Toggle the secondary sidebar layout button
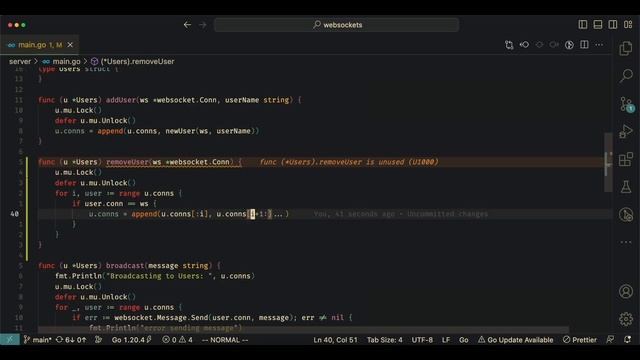640x360 pixels. [613, 24]
